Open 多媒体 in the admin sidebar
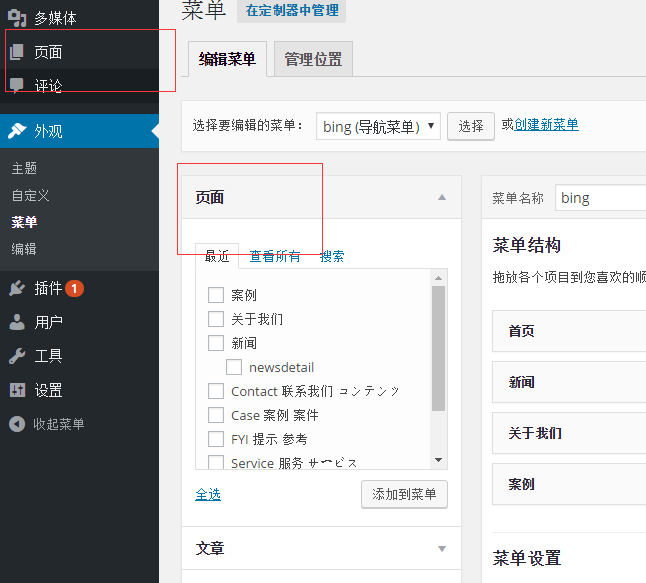The image size is (646, 583). pyautogui.click(x=79, y=18)
